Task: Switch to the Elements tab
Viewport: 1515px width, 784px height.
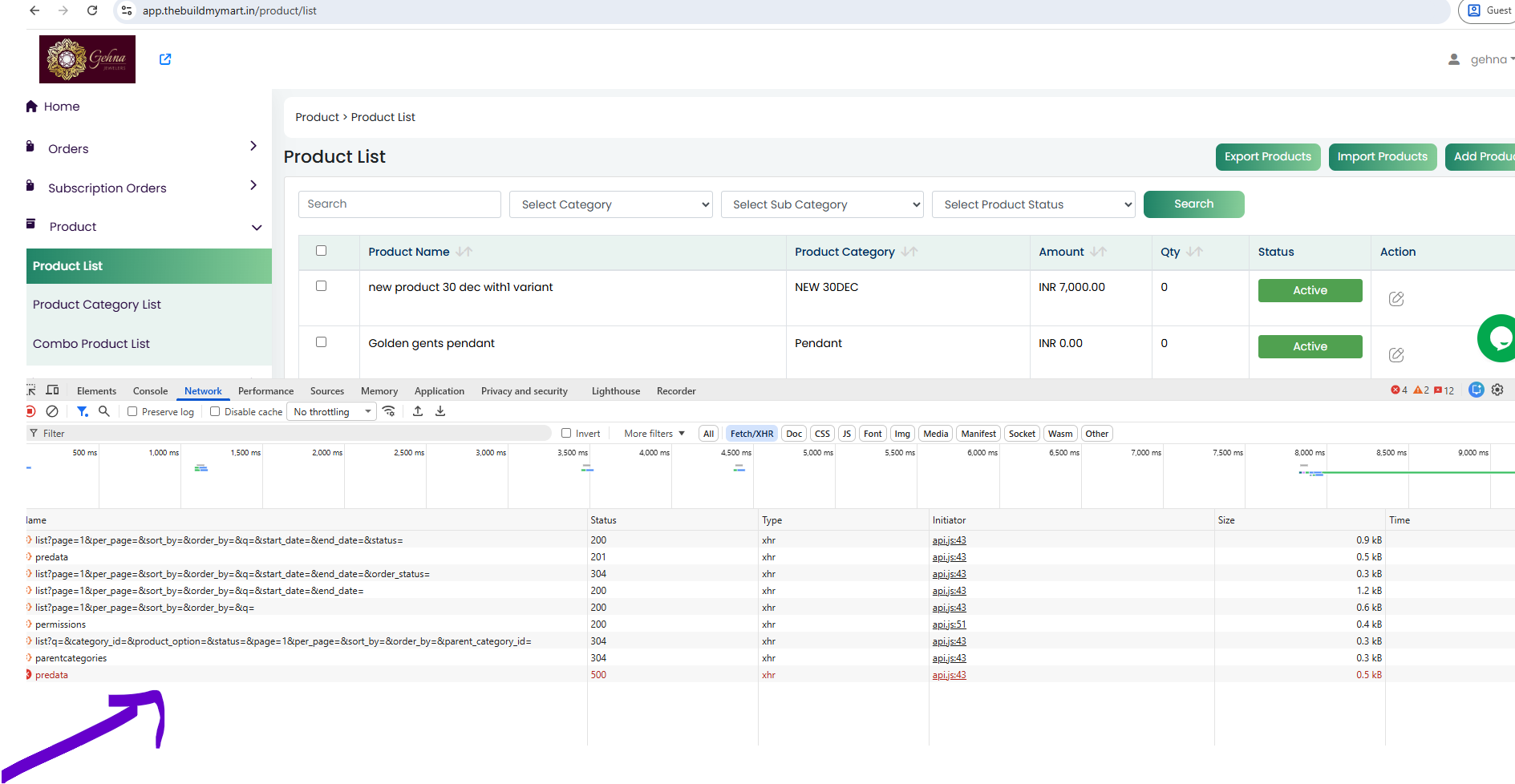Action: point(96,391)
